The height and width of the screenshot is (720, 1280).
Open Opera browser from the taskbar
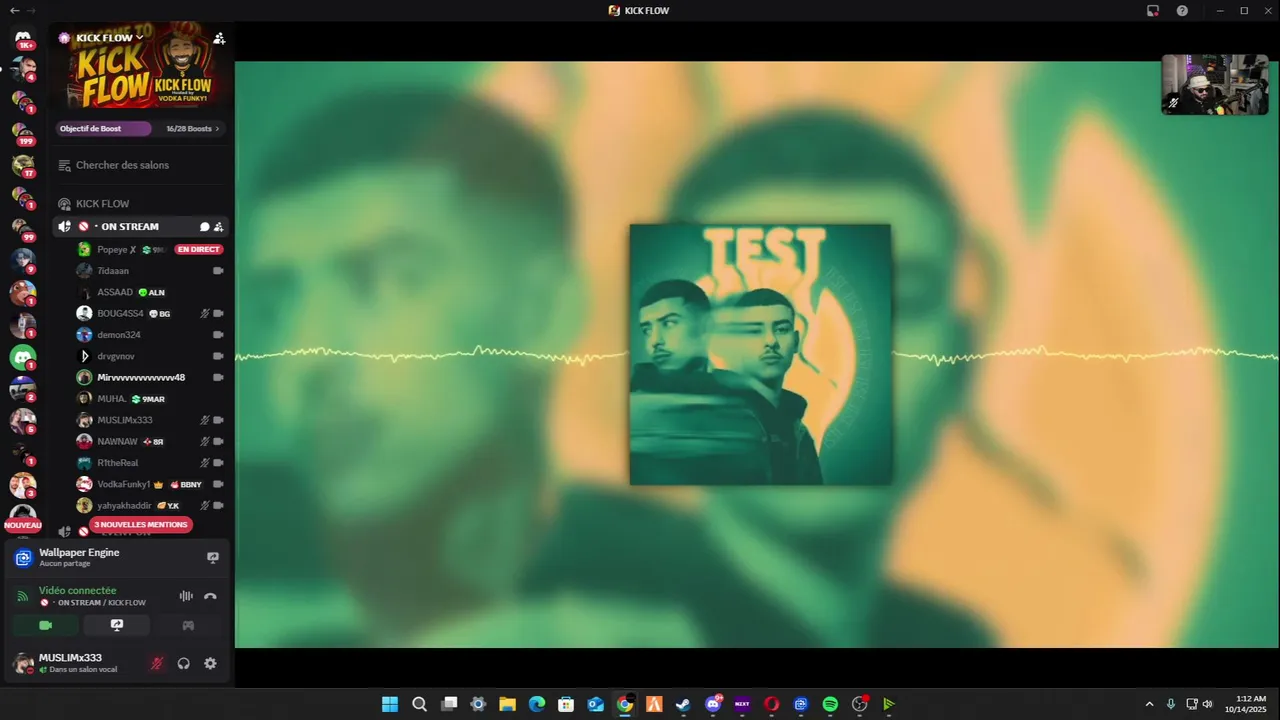(771, 704)
